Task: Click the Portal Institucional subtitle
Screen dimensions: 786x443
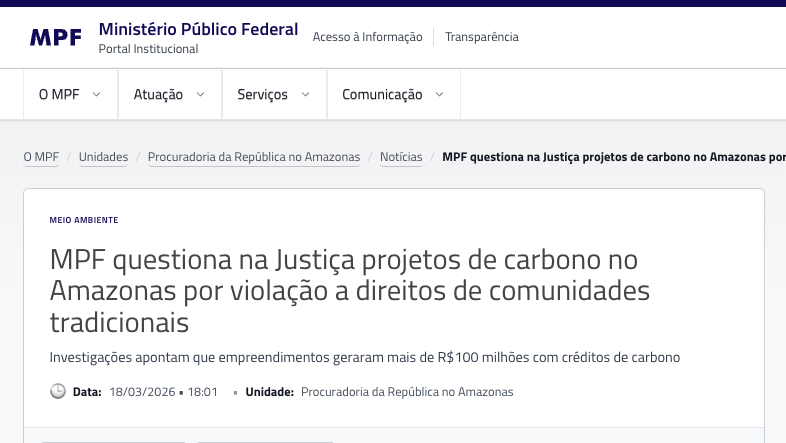Action: coord(148,49)
